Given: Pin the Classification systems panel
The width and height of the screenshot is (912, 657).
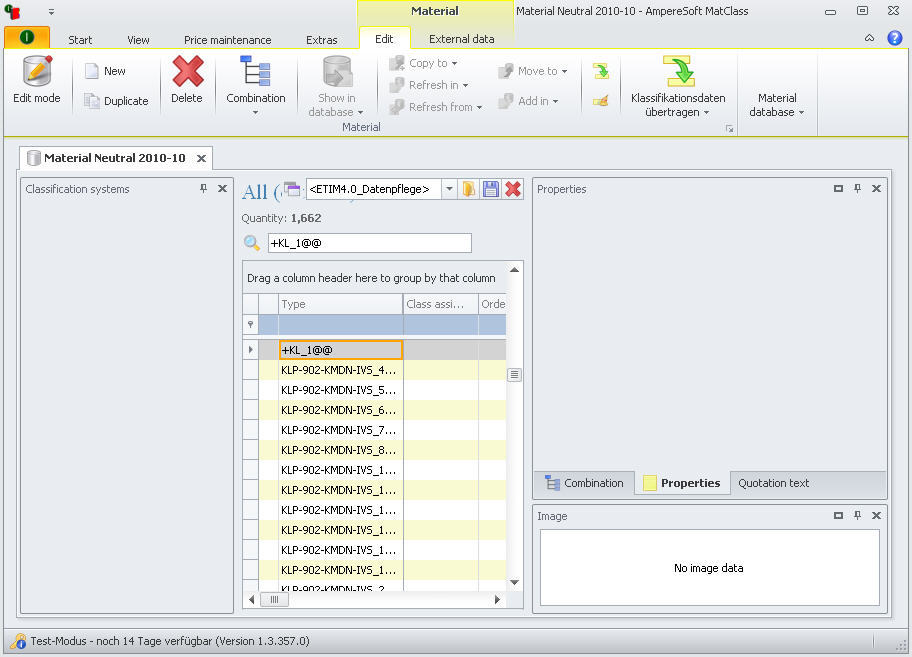Looking at the screenshot, I should point(204,188).
